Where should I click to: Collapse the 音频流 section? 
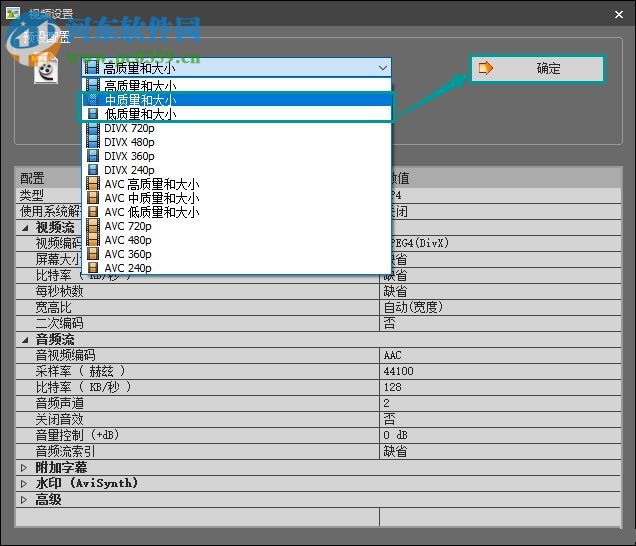pos(25,340)
